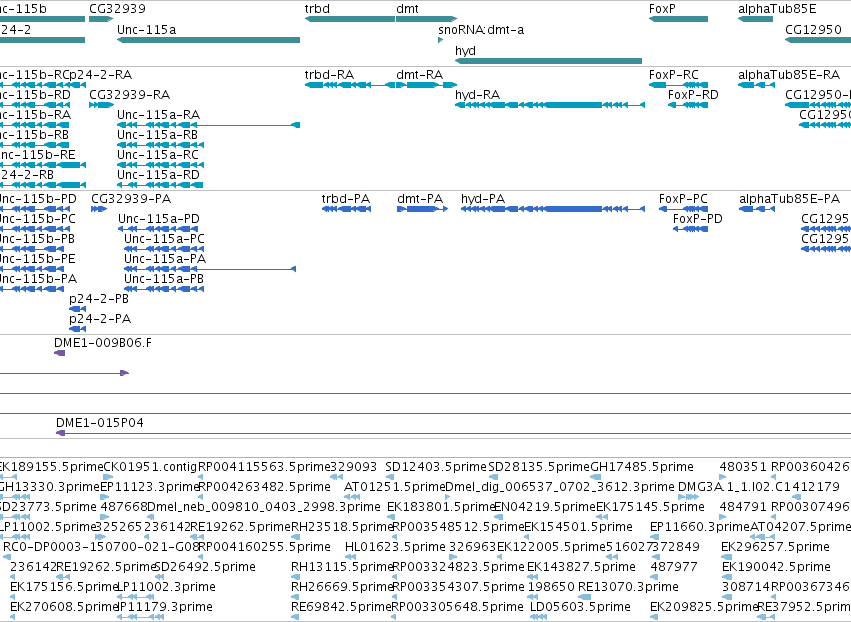Select the hyd gene bar
The image size is (851, 622).
pyautogui.click(x=548, y=61)
